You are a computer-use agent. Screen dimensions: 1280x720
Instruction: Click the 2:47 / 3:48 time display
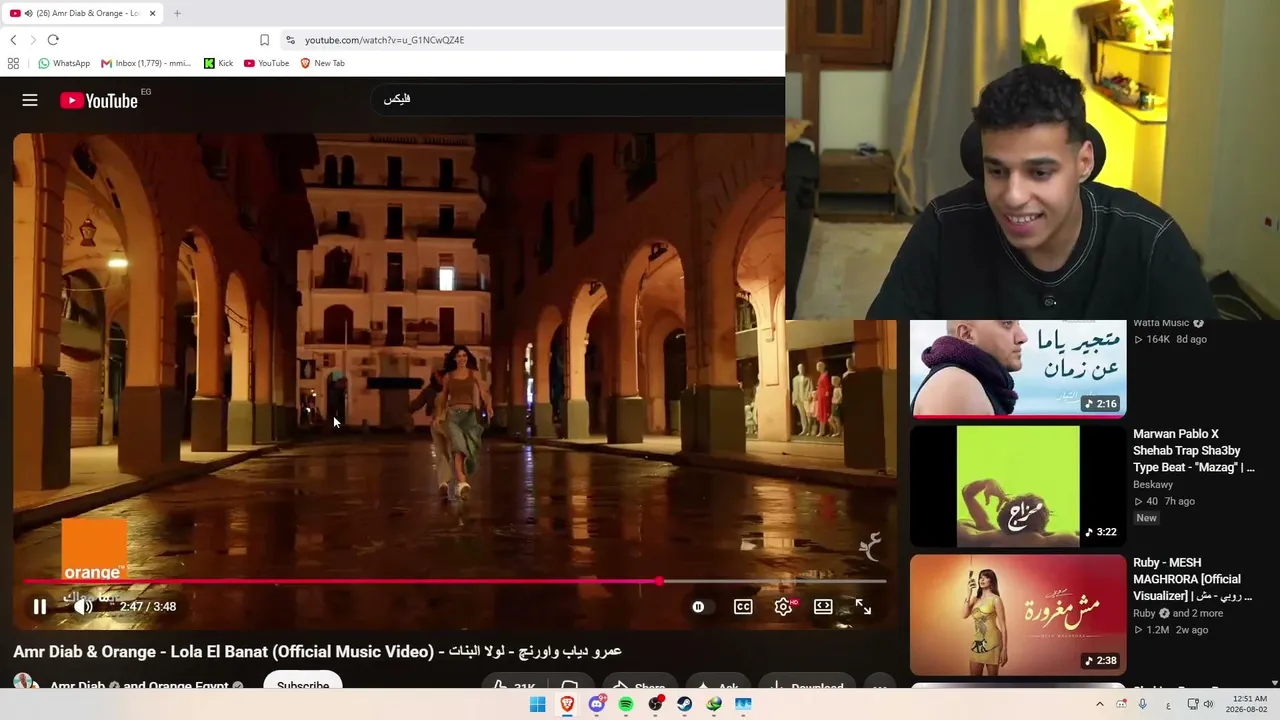coord(148,607)
